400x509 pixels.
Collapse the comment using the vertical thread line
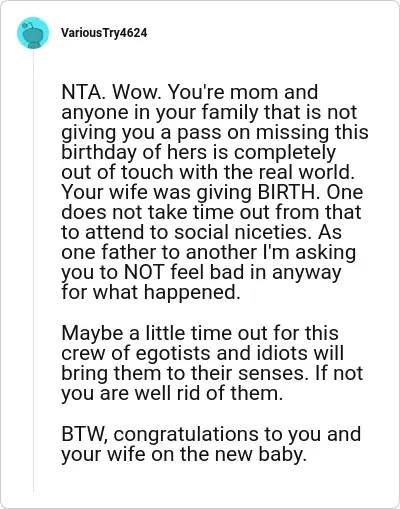pos(33,270)
